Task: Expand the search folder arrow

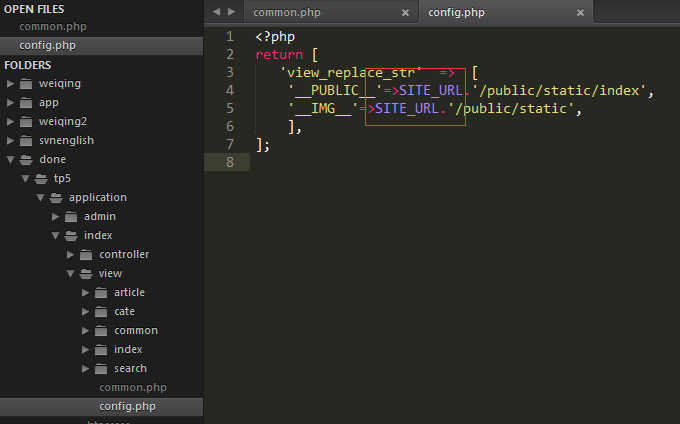Action: coord(85,369)
